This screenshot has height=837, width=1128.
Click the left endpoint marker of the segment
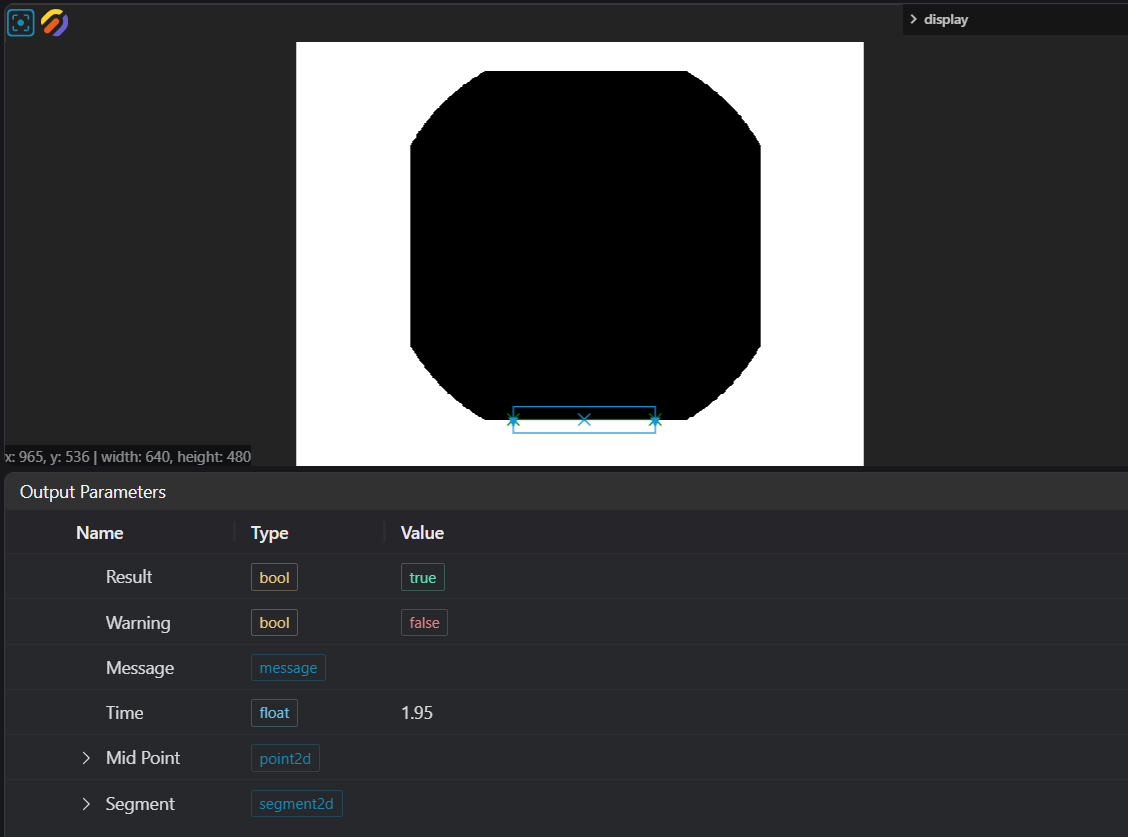coord(513,421)
